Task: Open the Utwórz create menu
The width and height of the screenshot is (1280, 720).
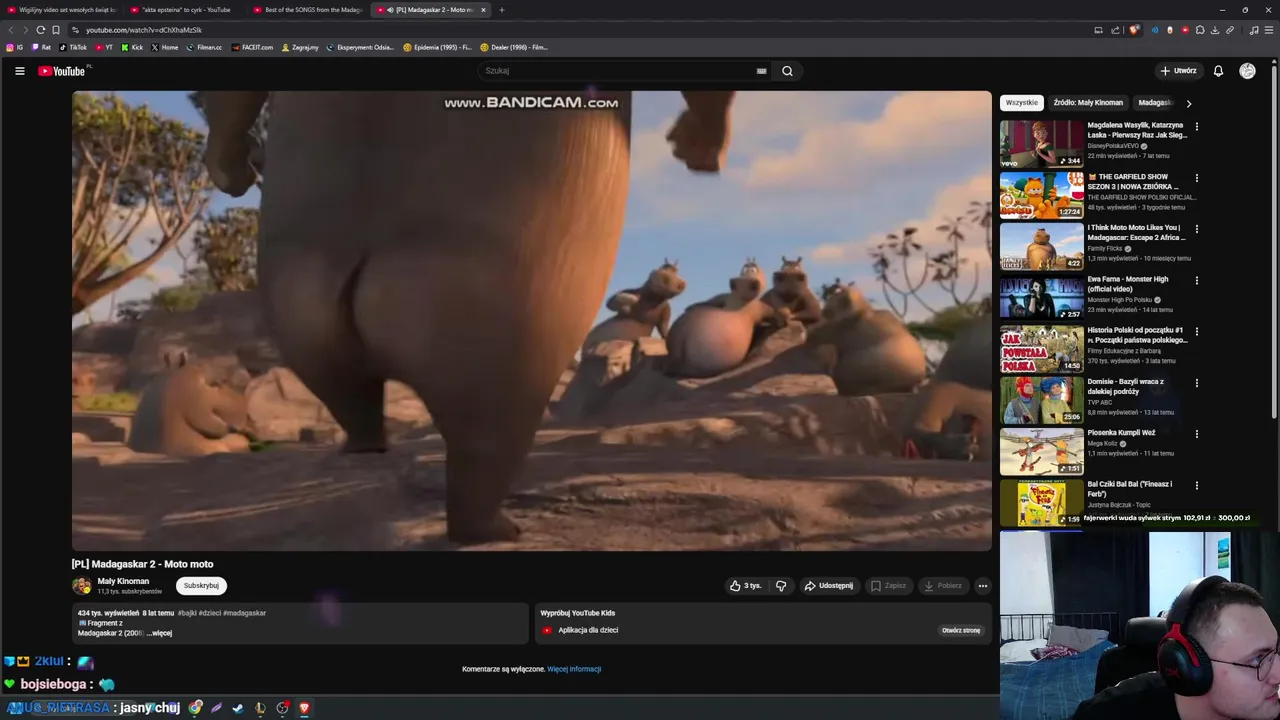Action: coord(1178,71)
